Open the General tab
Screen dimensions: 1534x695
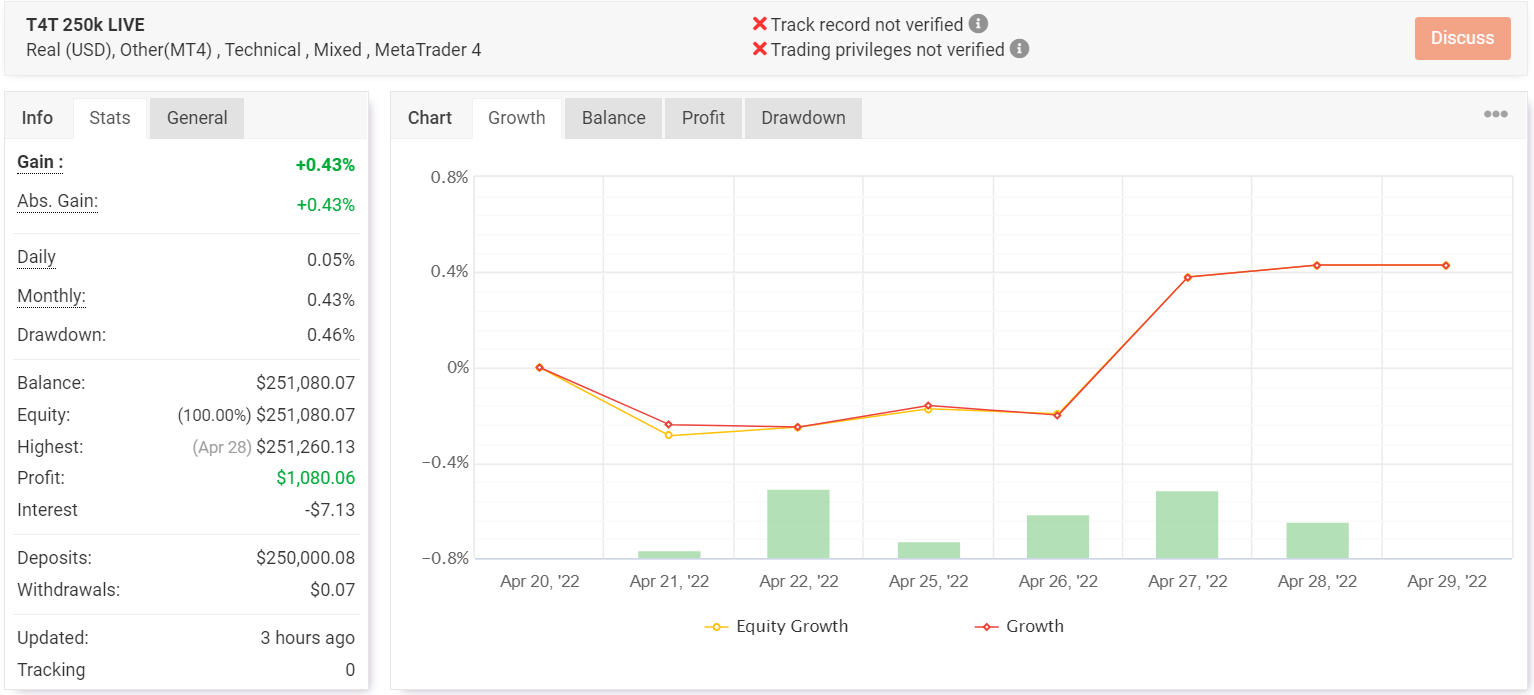pyautogui.click(x=197, y=118)
